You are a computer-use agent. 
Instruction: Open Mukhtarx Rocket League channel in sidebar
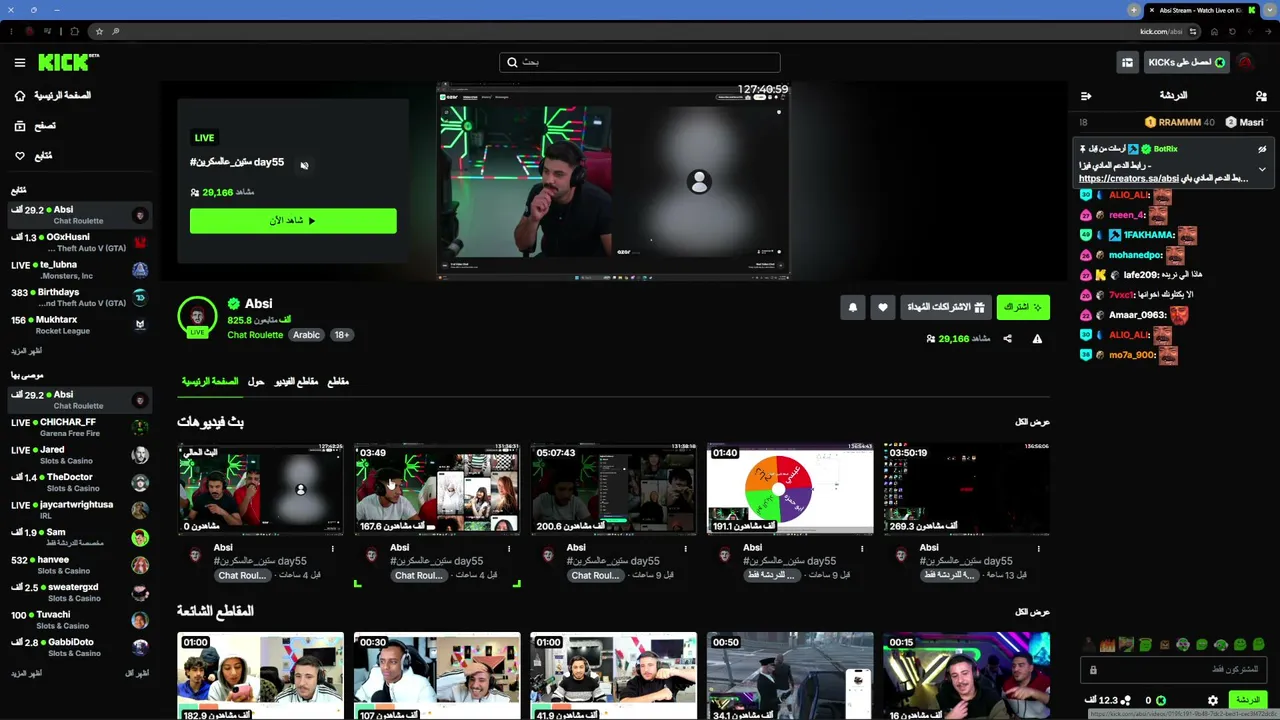[x=80, y=325]
